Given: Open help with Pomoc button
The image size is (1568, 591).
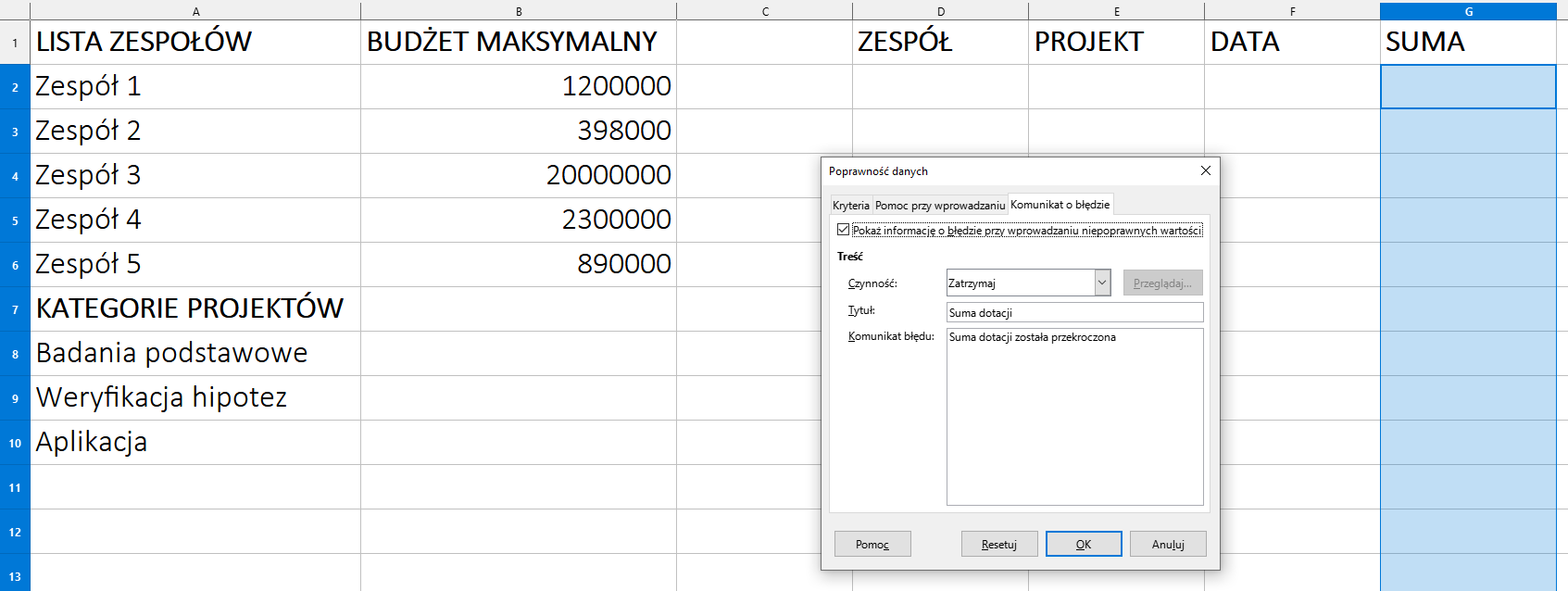Looking at the screenshot, I should 872,544.
